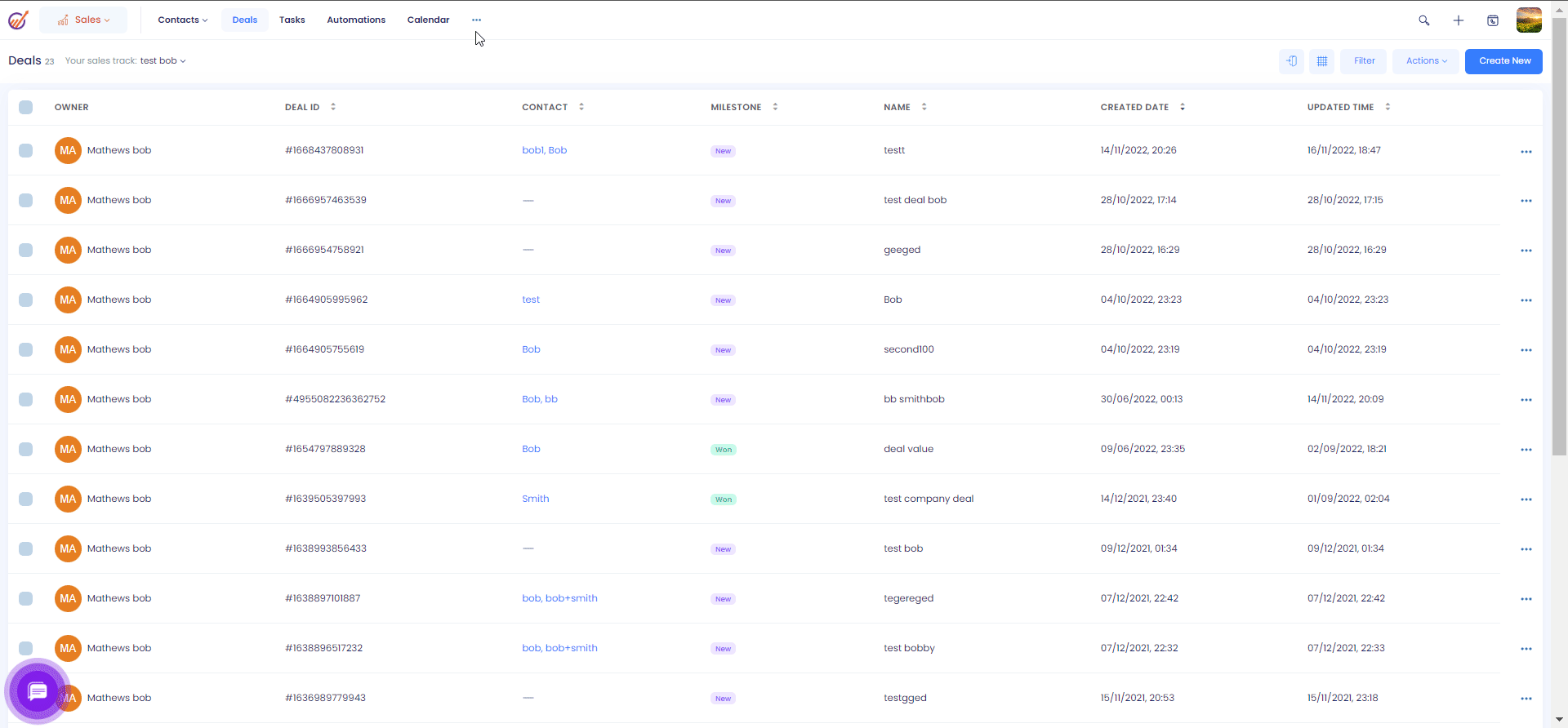Sort by Milestone column arrows
The image size is (1568, 728).
tap(775, 107)
